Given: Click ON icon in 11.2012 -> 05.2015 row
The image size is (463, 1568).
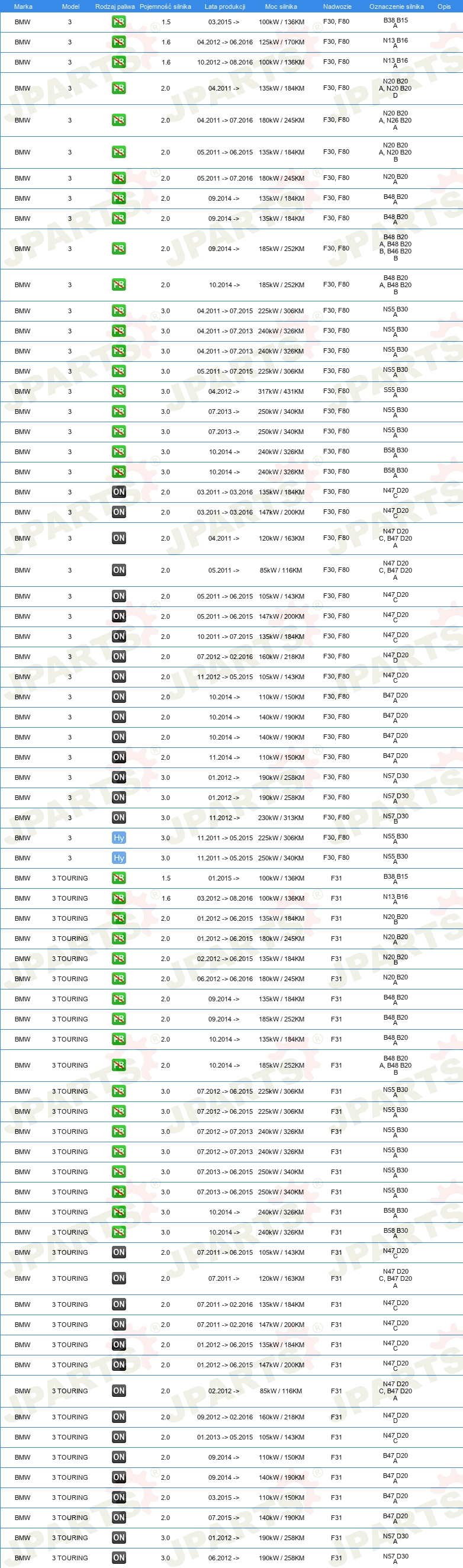Looking at the screenshot, I should [118, 677].
